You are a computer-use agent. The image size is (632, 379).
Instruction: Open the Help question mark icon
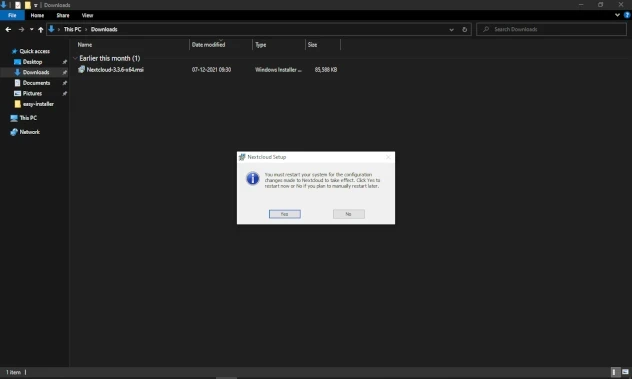coord(627,15)
